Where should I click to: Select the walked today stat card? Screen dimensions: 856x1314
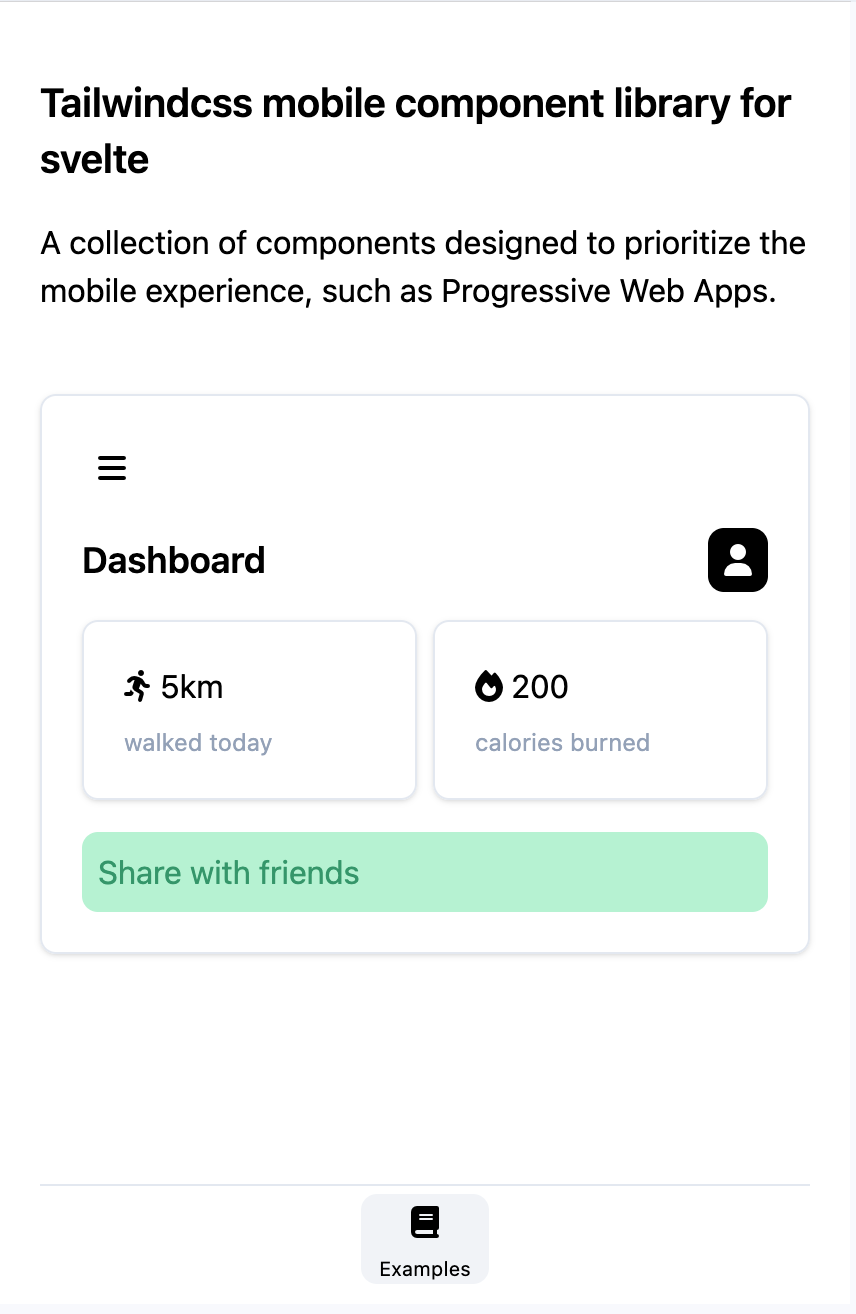(249, 710)
